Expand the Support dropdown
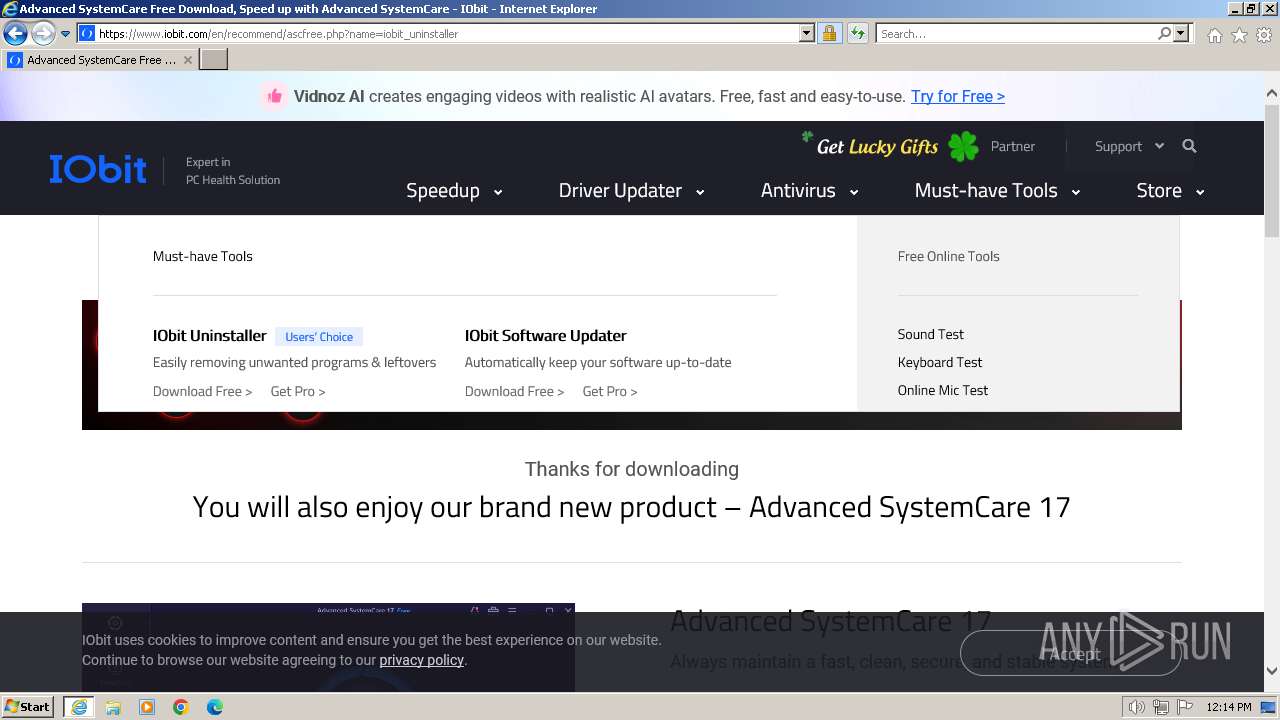 [x=1129, y=146]
